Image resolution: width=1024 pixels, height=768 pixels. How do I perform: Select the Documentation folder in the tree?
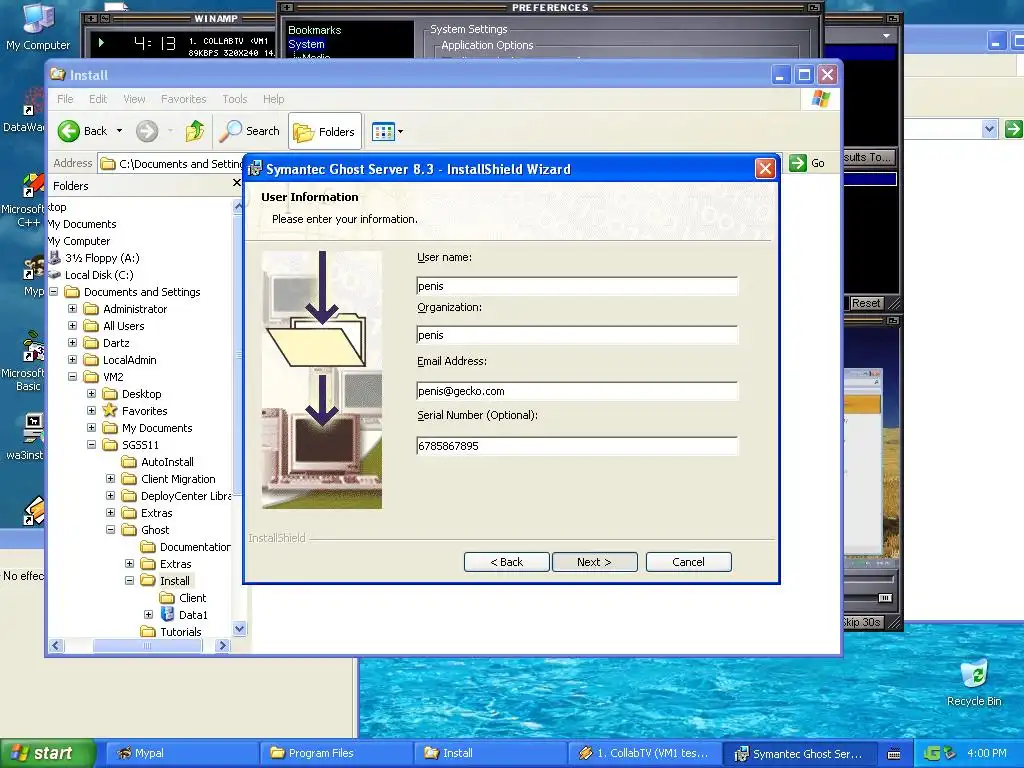pyautogui.click(x=195, y=547)
